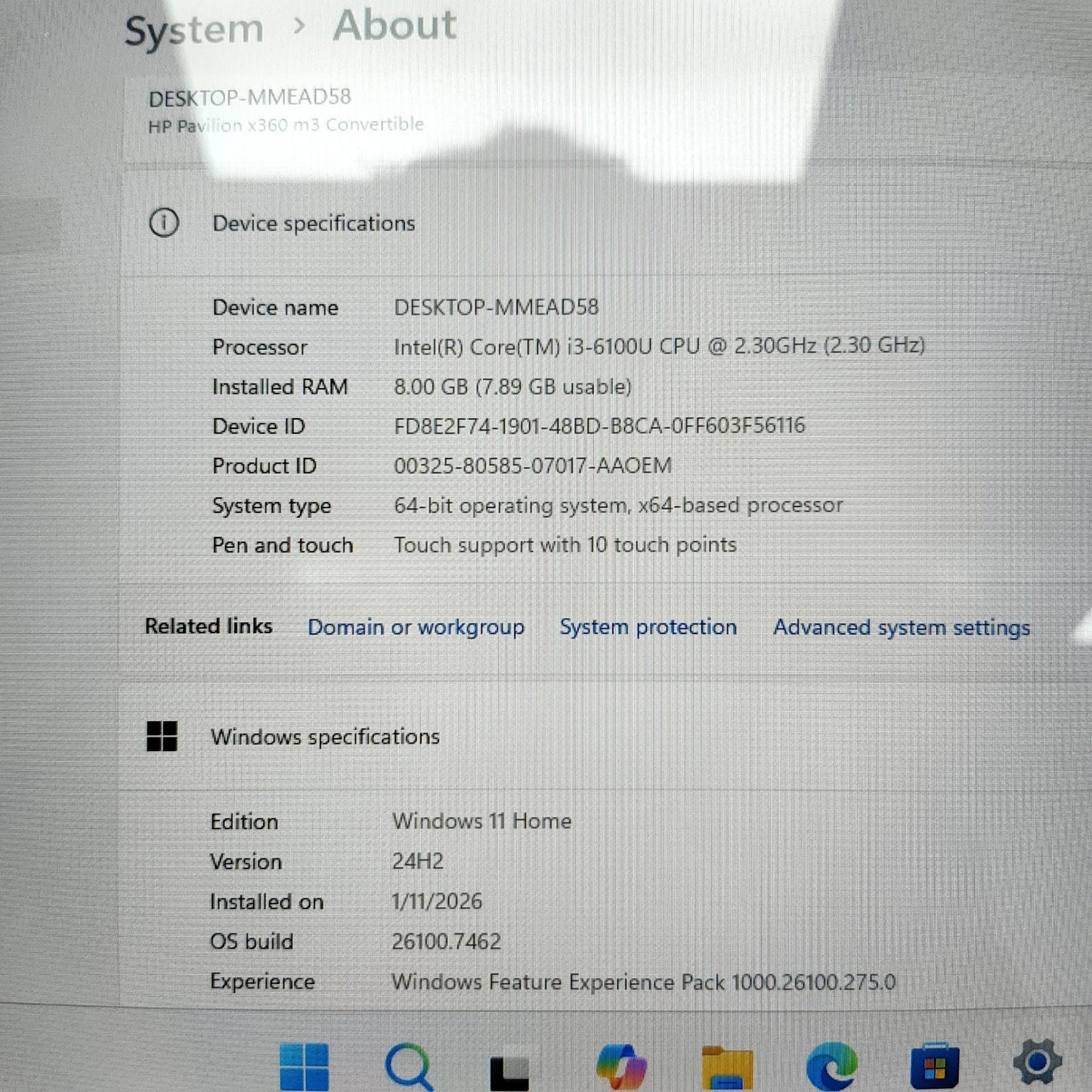Open Advanced system settings link
Image resolution: width=1092 pixels, height=1092 pixels.
(901, 628)
